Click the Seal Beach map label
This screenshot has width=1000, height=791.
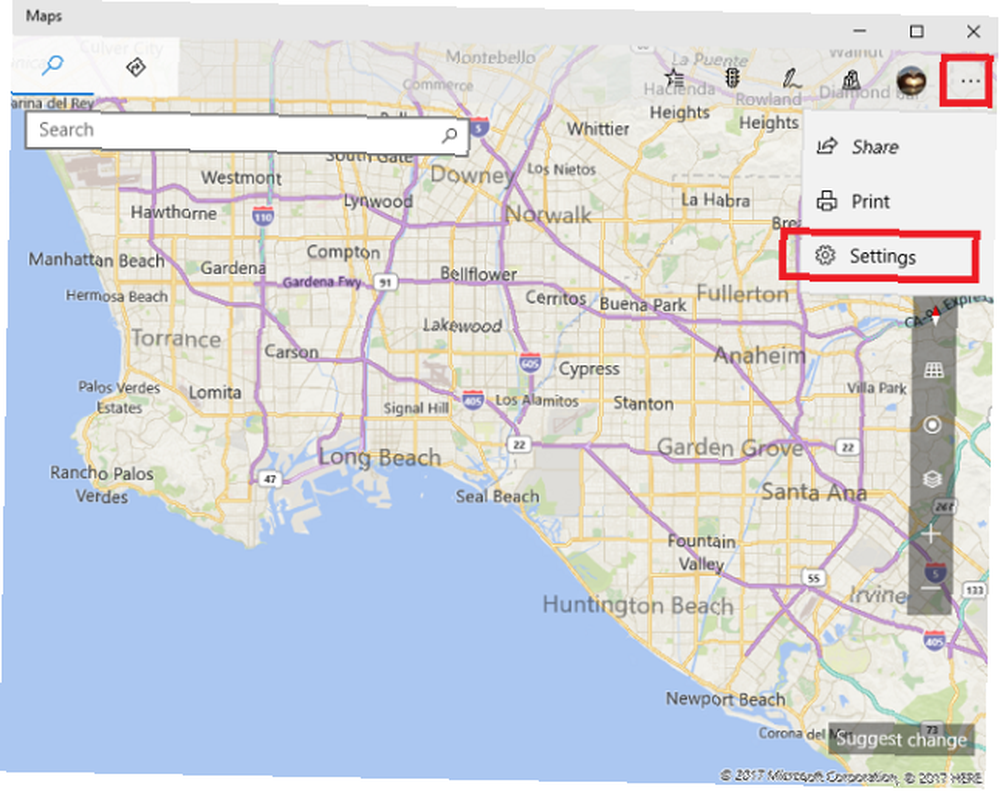(497, 497)
